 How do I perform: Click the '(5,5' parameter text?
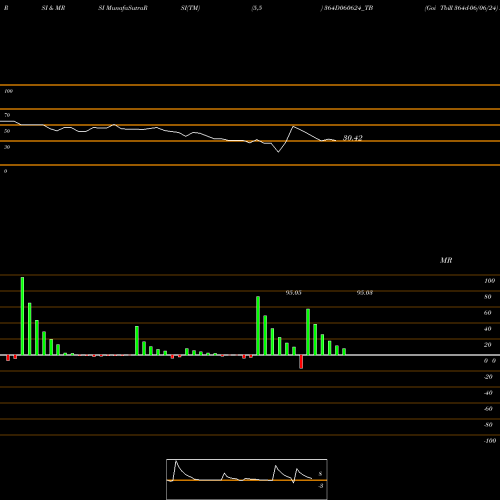point(257,8)
